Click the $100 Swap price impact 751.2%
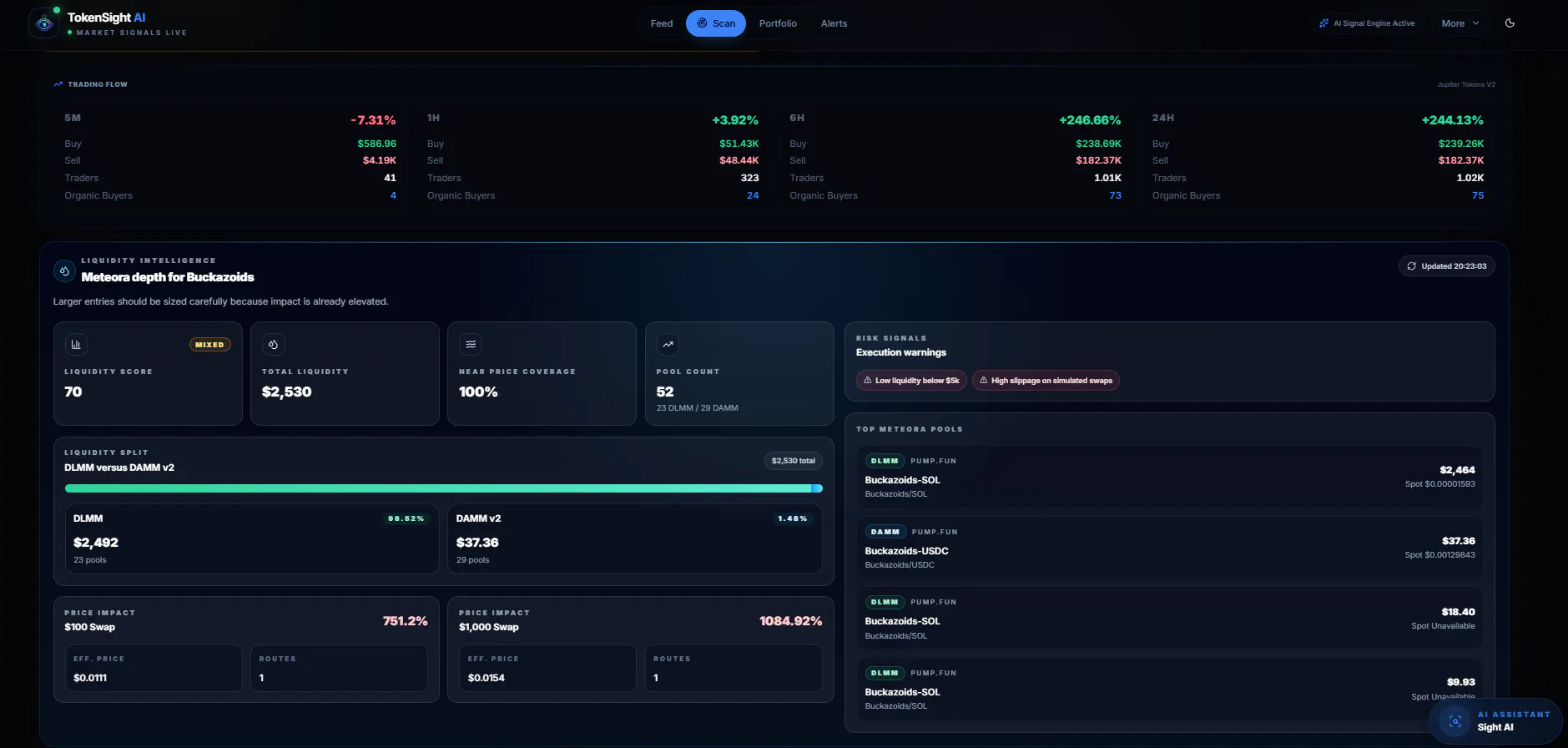 pyautogui.click(x=405, y=621)
